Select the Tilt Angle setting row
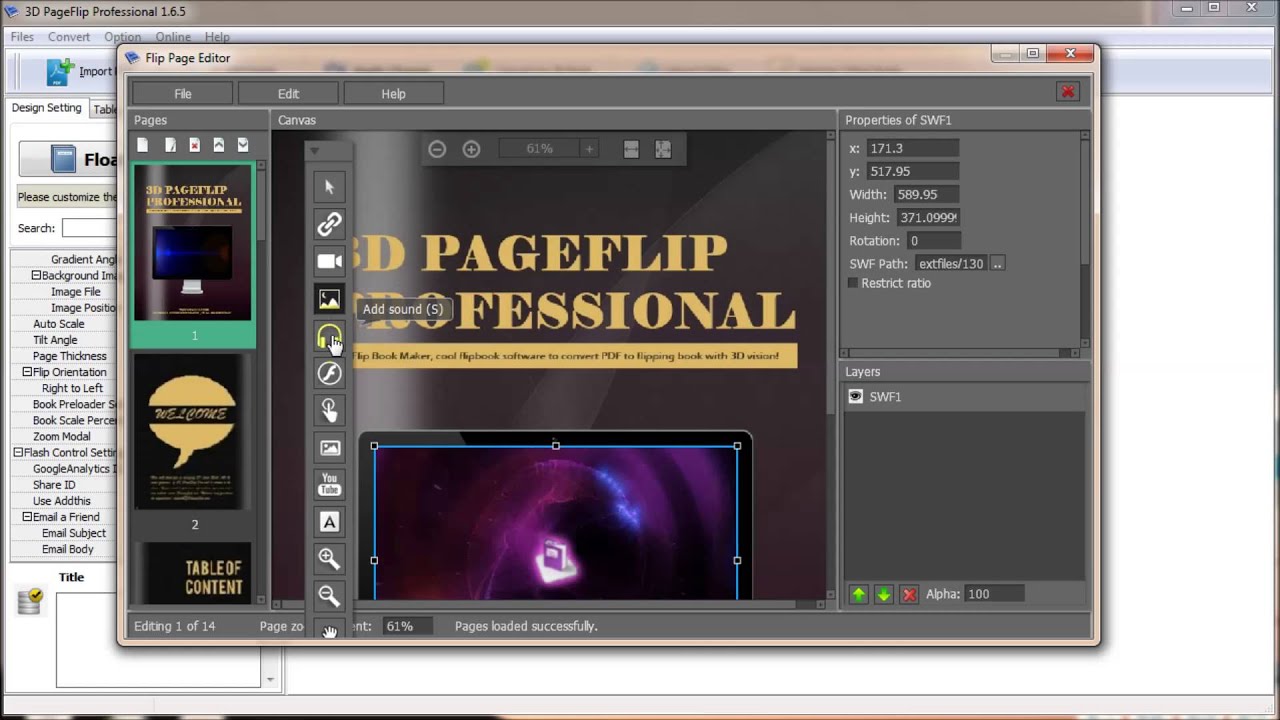This screenshot has width=1280, height=720. pyautogui.click(x=64, y=340)
